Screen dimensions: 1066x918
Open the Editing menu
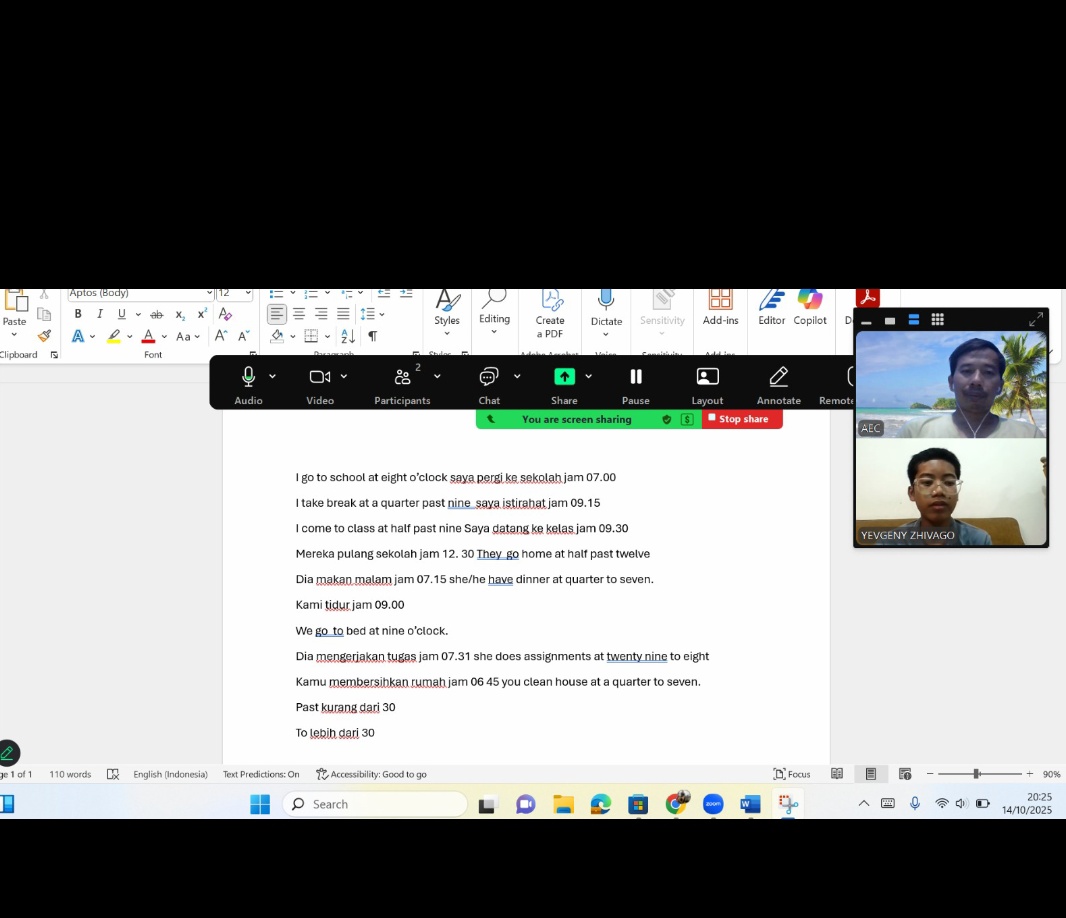494,313
